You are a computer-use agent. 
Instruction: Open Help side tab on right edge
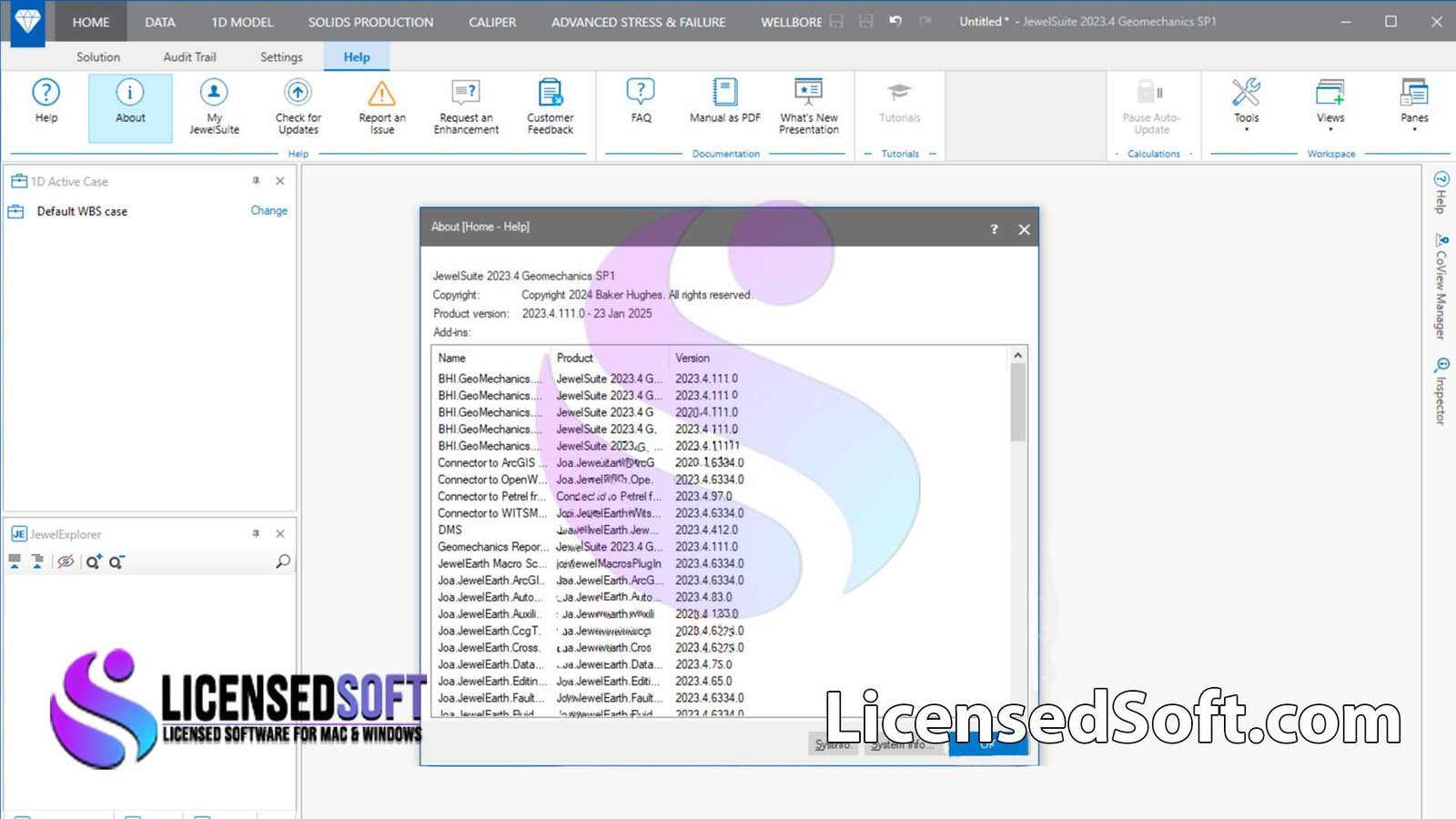tap(1441, 193)
